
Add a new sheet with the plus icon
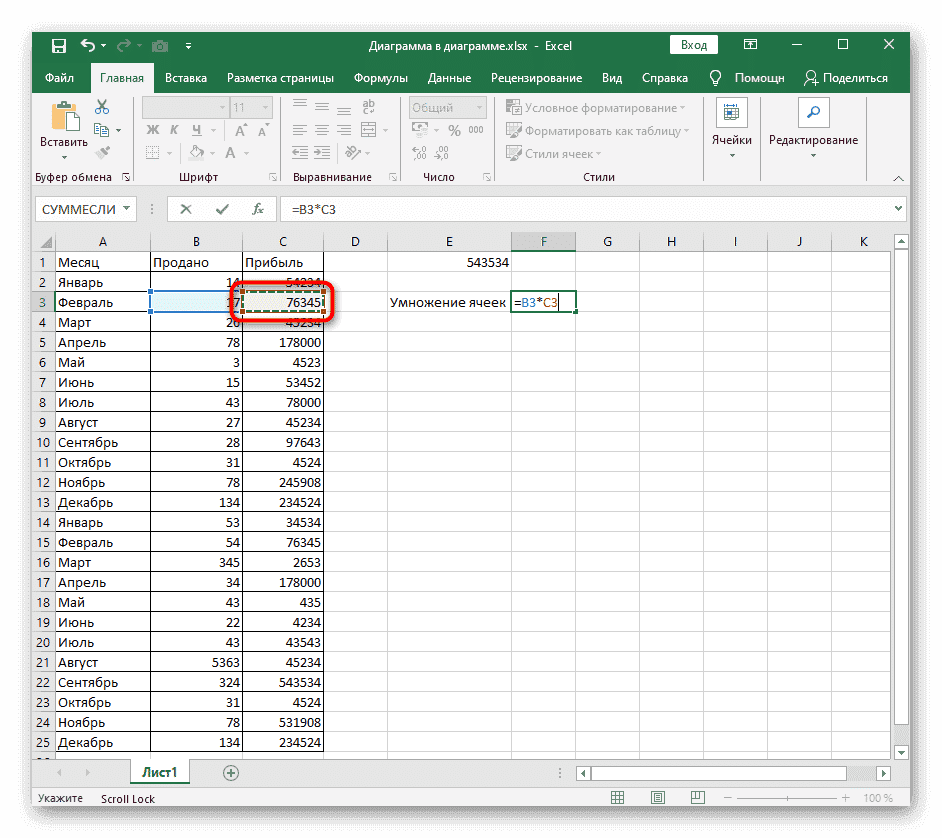[x=231, y=773]
